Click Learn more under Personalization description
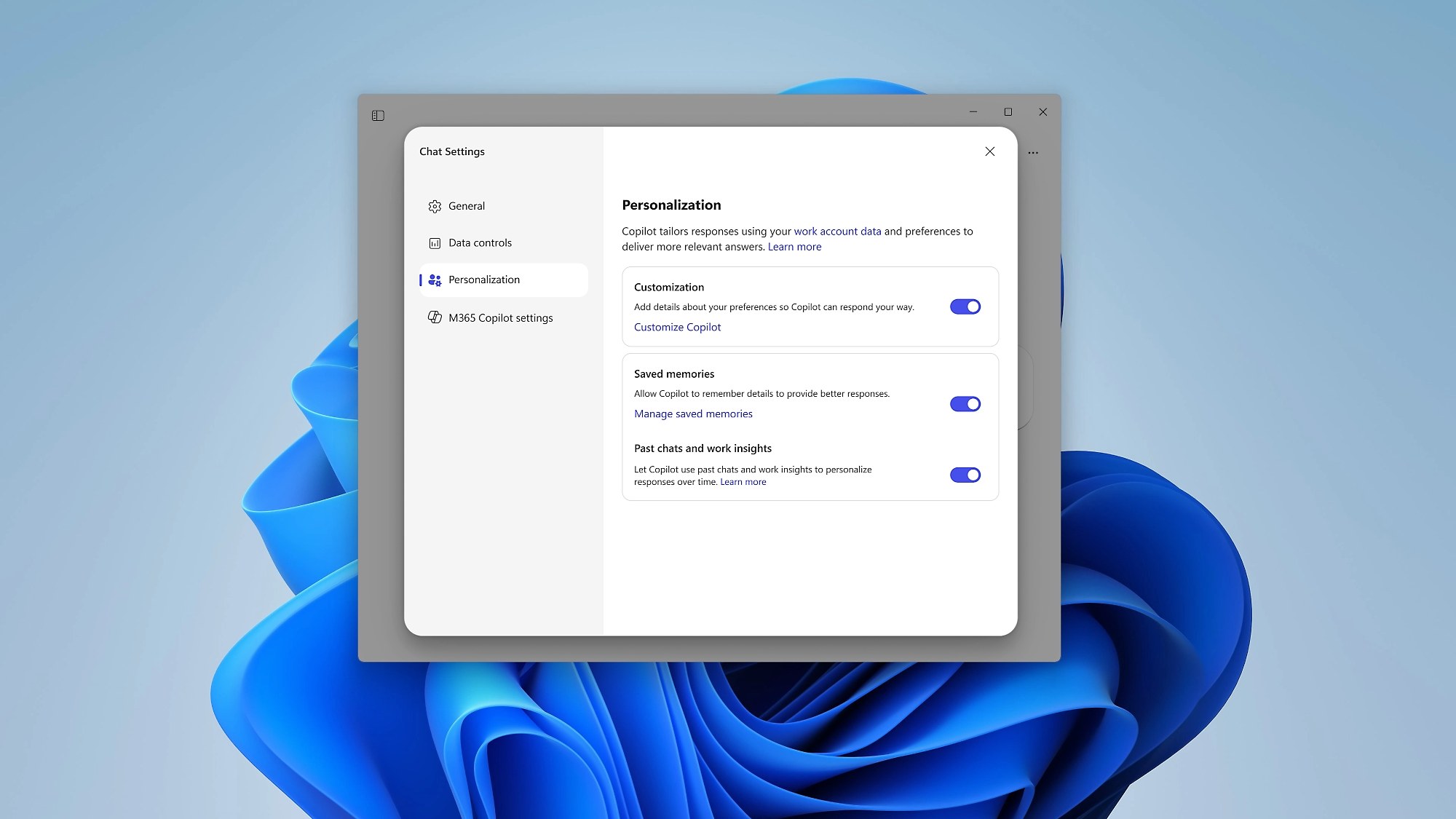The height and width of the screenshot is (819, 1456). pyautogui.click(x=794, y=247)
